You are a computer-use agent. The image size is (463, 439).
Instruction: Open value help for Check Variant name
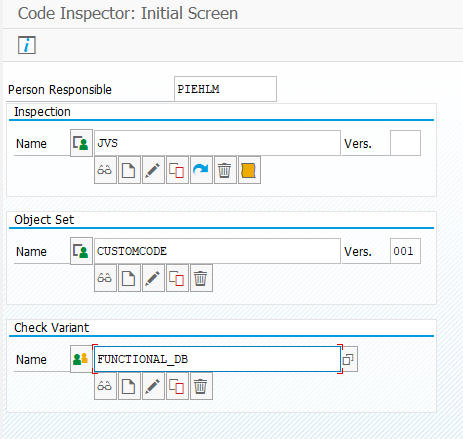click(349, 359)
